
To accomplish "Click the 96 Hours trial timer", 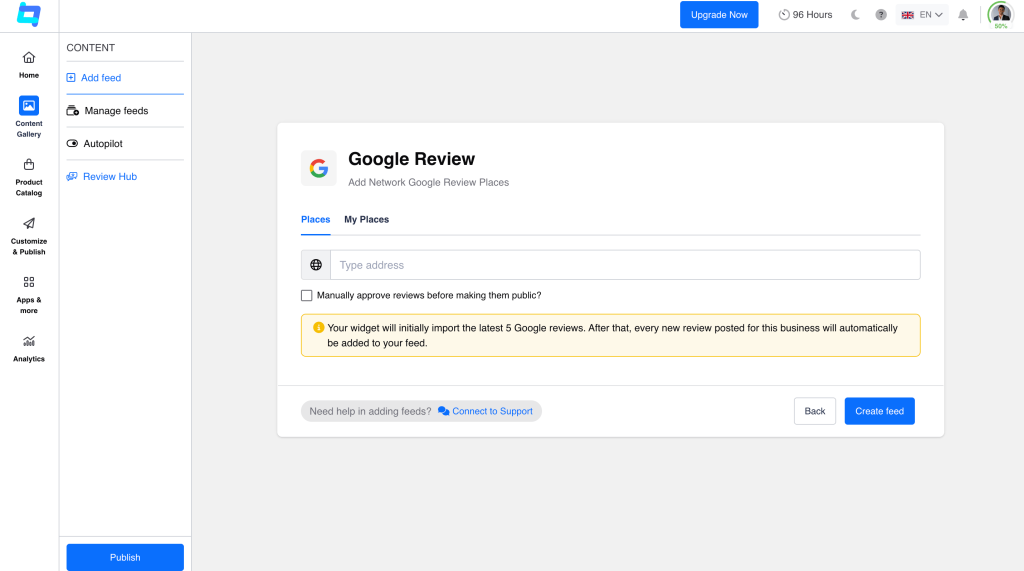I will click(805, 14).
